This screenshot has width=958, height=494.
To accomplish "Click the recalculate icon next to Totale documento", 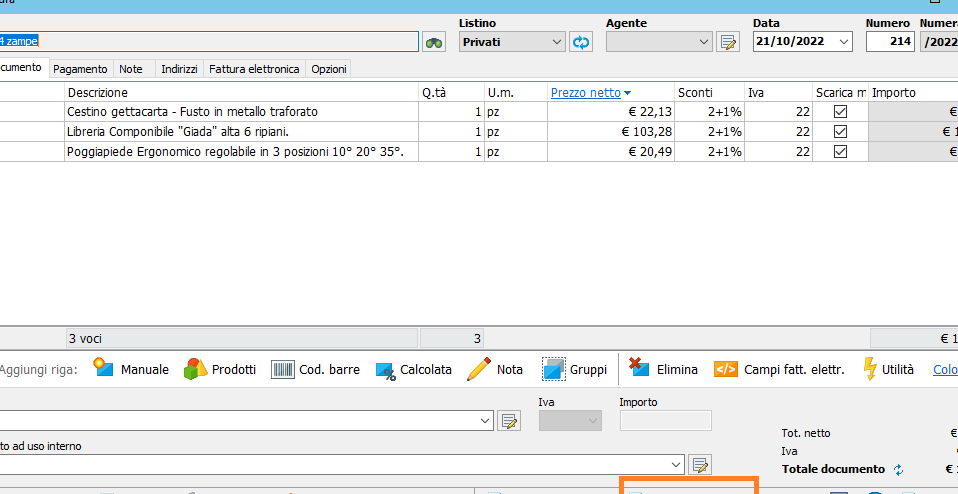I will coord(898,470).
